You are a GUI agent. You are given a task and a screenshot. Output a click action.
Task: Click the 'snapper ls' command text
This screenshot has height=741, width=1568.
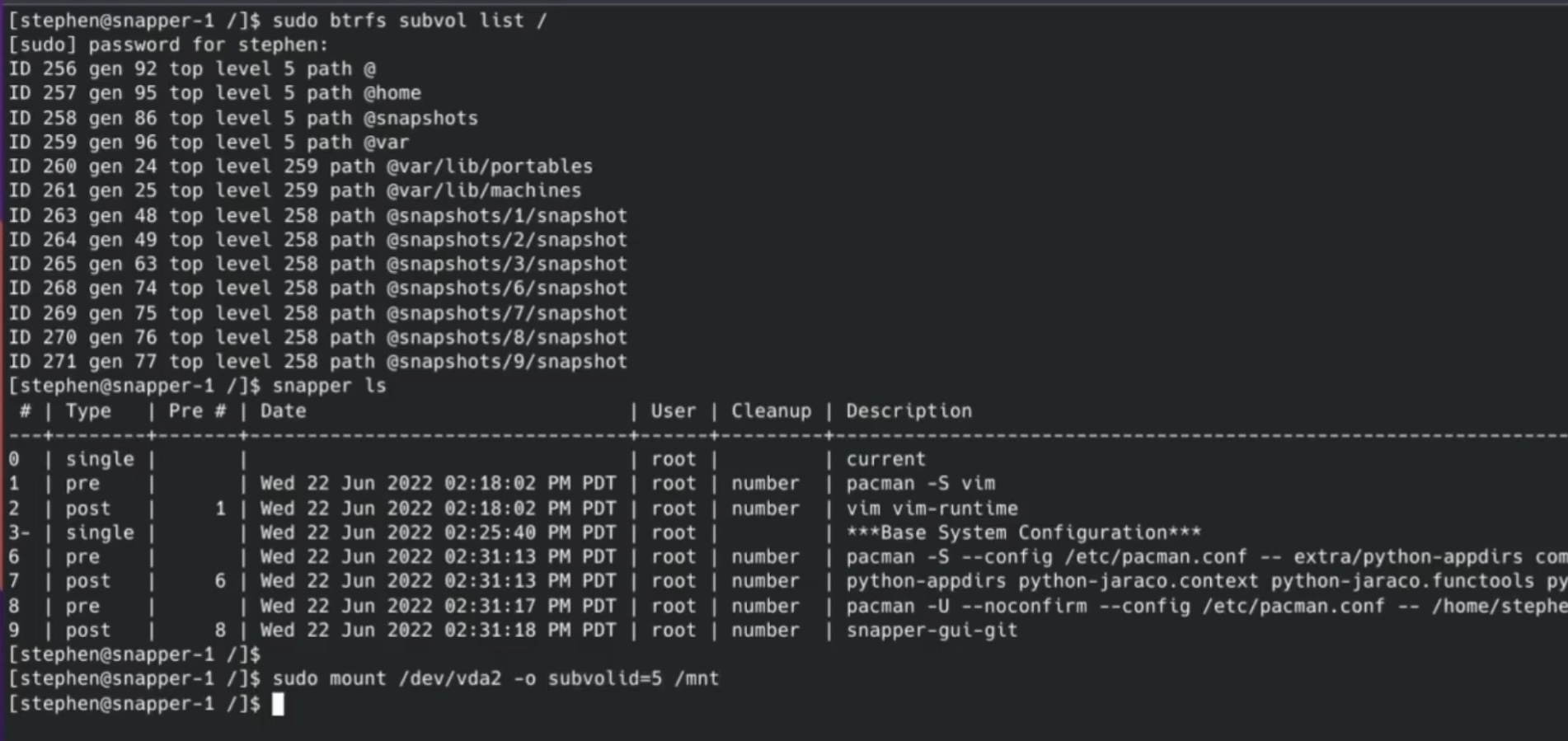tap(329, 386)
